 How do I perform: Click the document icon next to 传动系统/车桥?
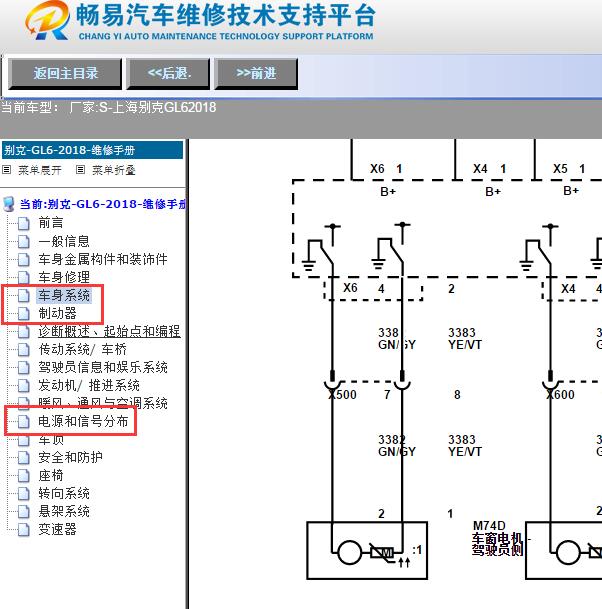point(24,350)
